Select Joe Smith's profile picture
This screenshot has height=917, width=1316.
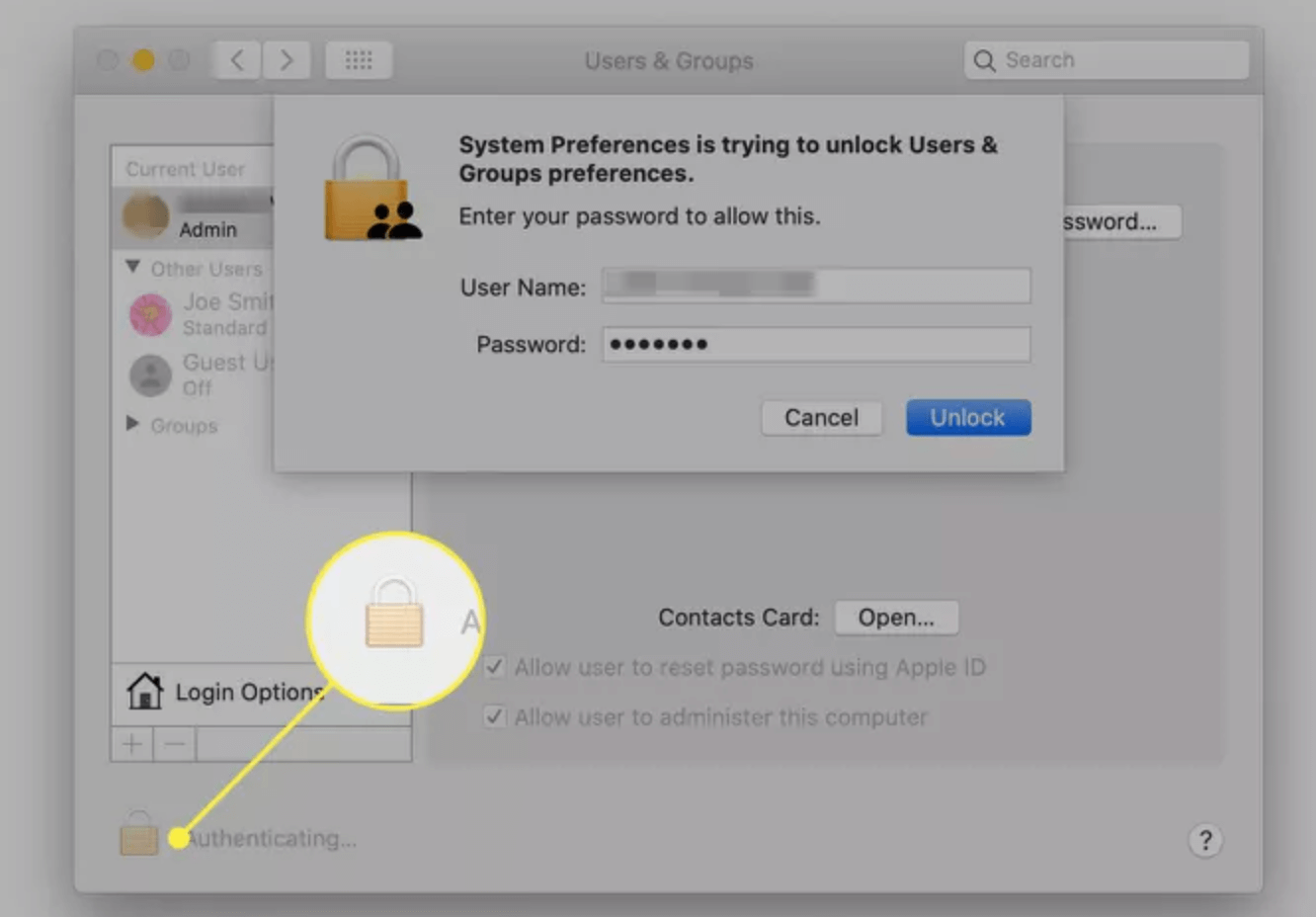click(x=150, y=314)
